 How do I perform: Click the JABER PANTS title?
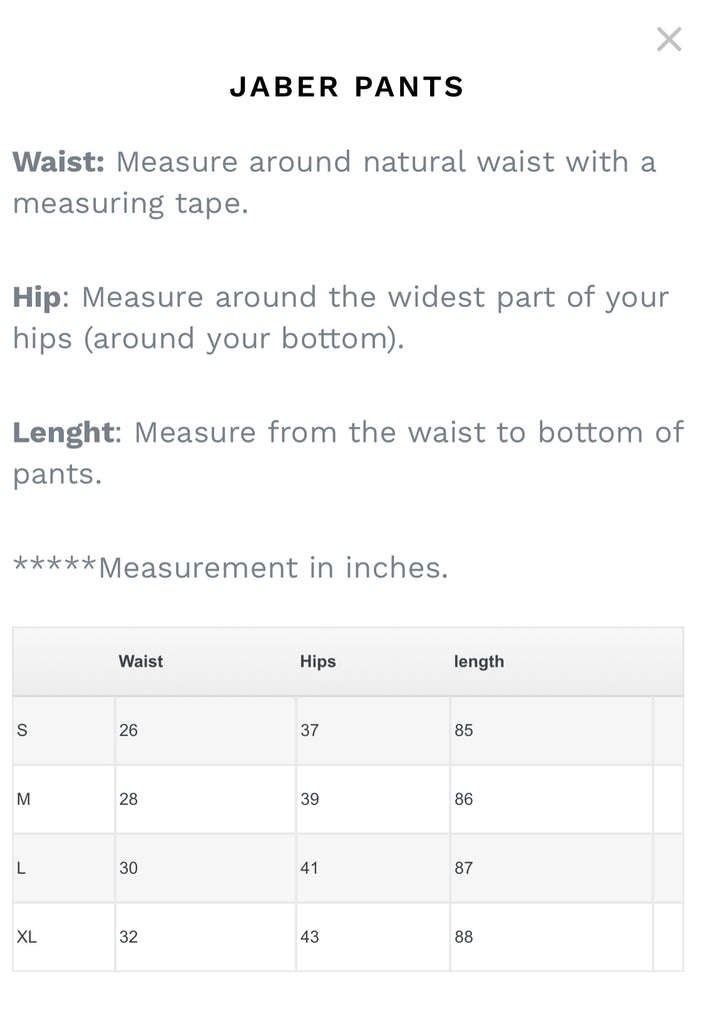[x=347, y=87]
